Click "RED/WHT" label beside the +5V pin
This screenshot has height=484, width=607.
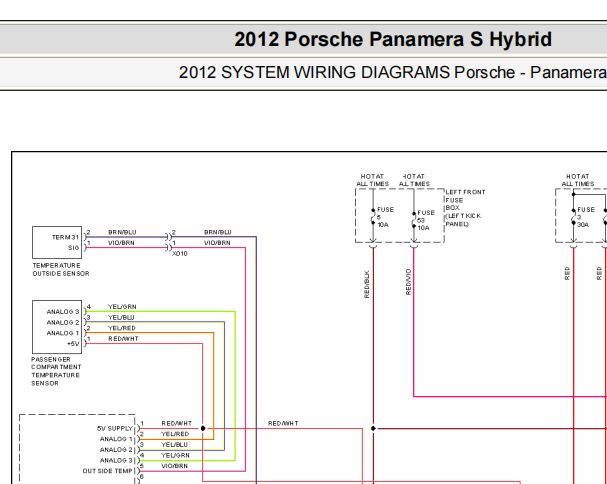(x=123, y=339)
